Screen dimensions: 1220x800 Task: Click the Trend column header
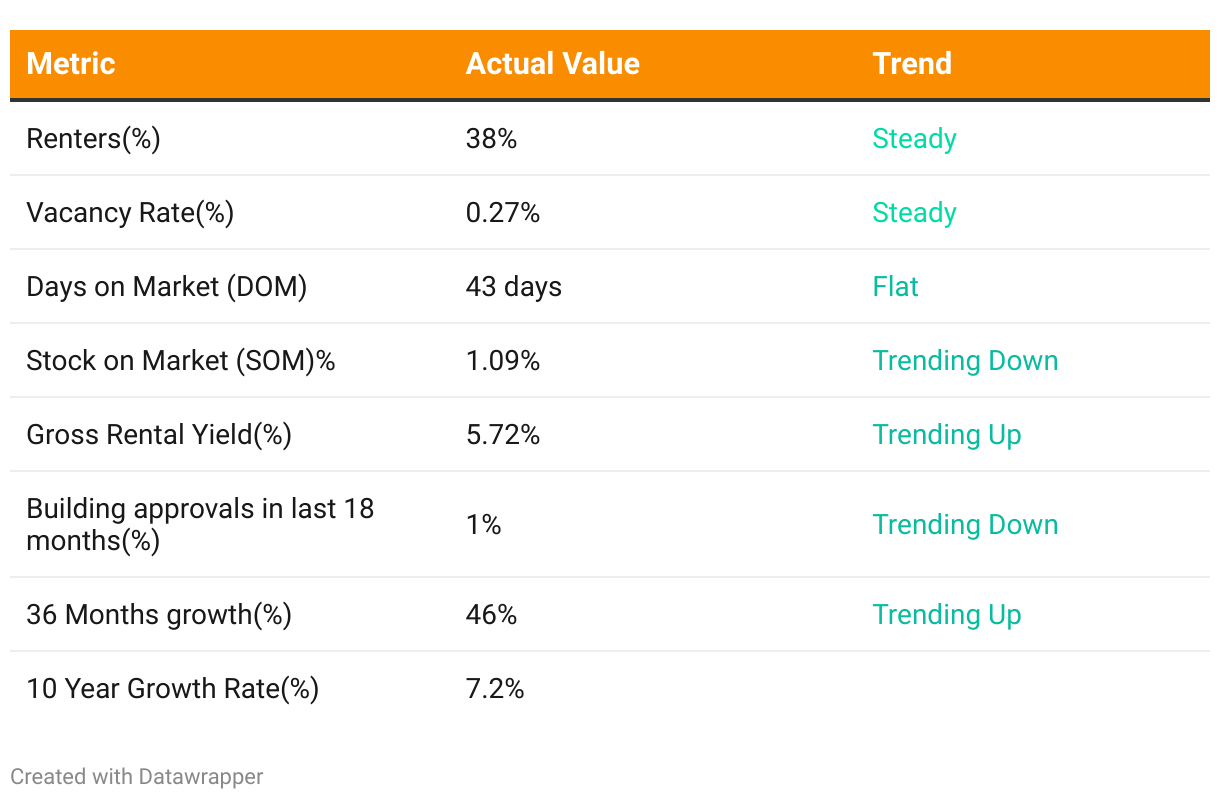[912, 64]
